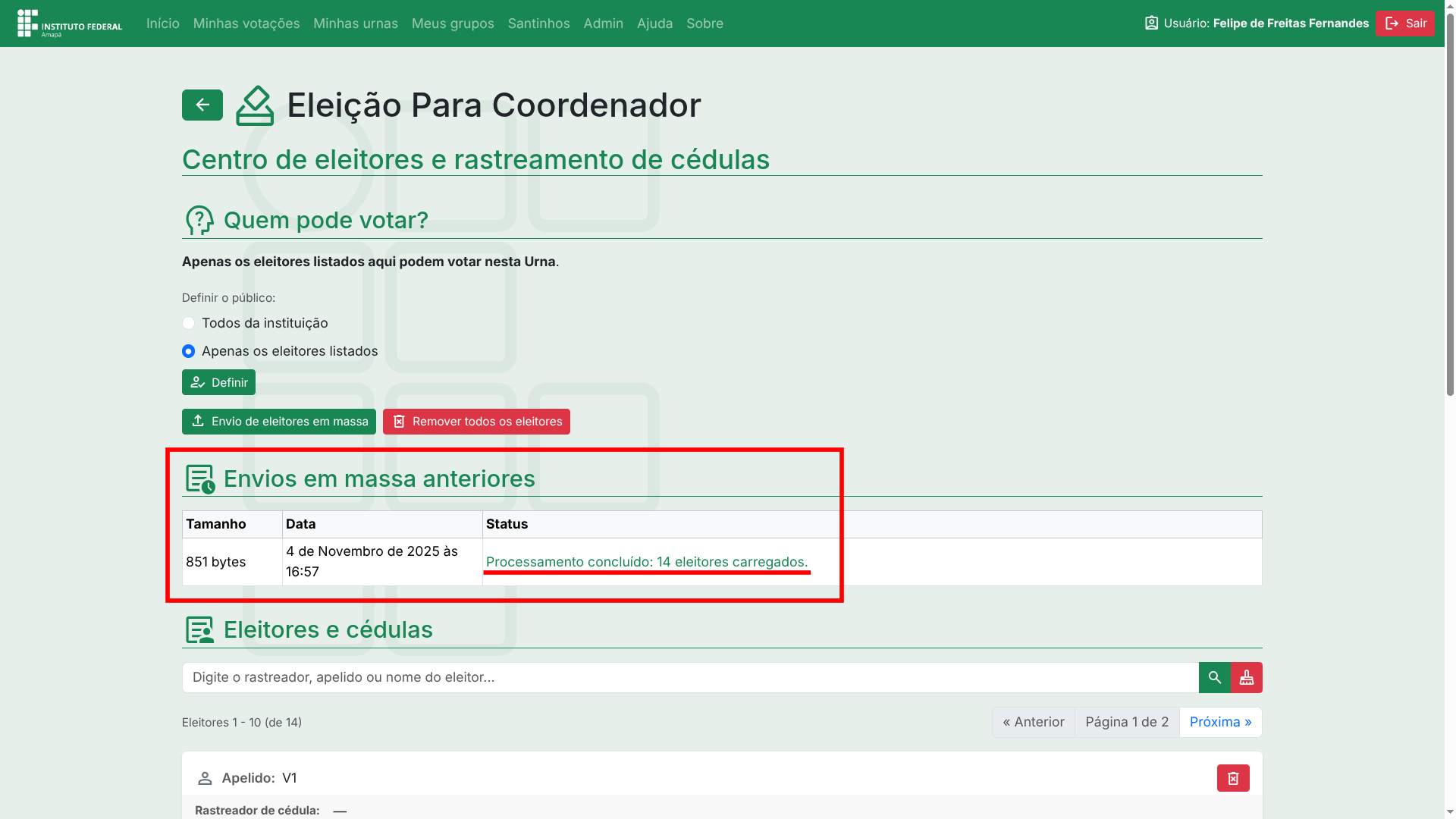The width and height of the screenshot is (1456, 819).
Task: Click the back arrow button
Action: pos(202,105)
